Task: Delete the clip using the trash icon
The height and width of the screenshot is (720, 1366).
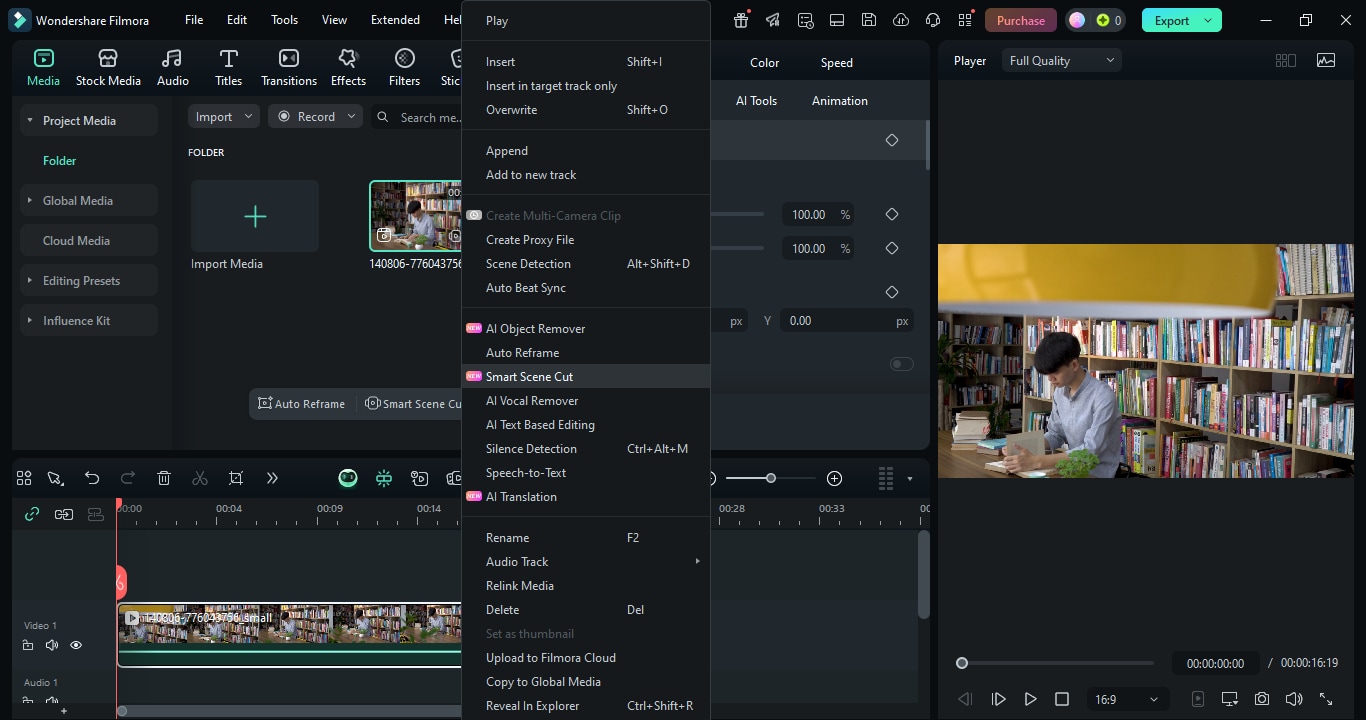Action: tap(164, 479)
